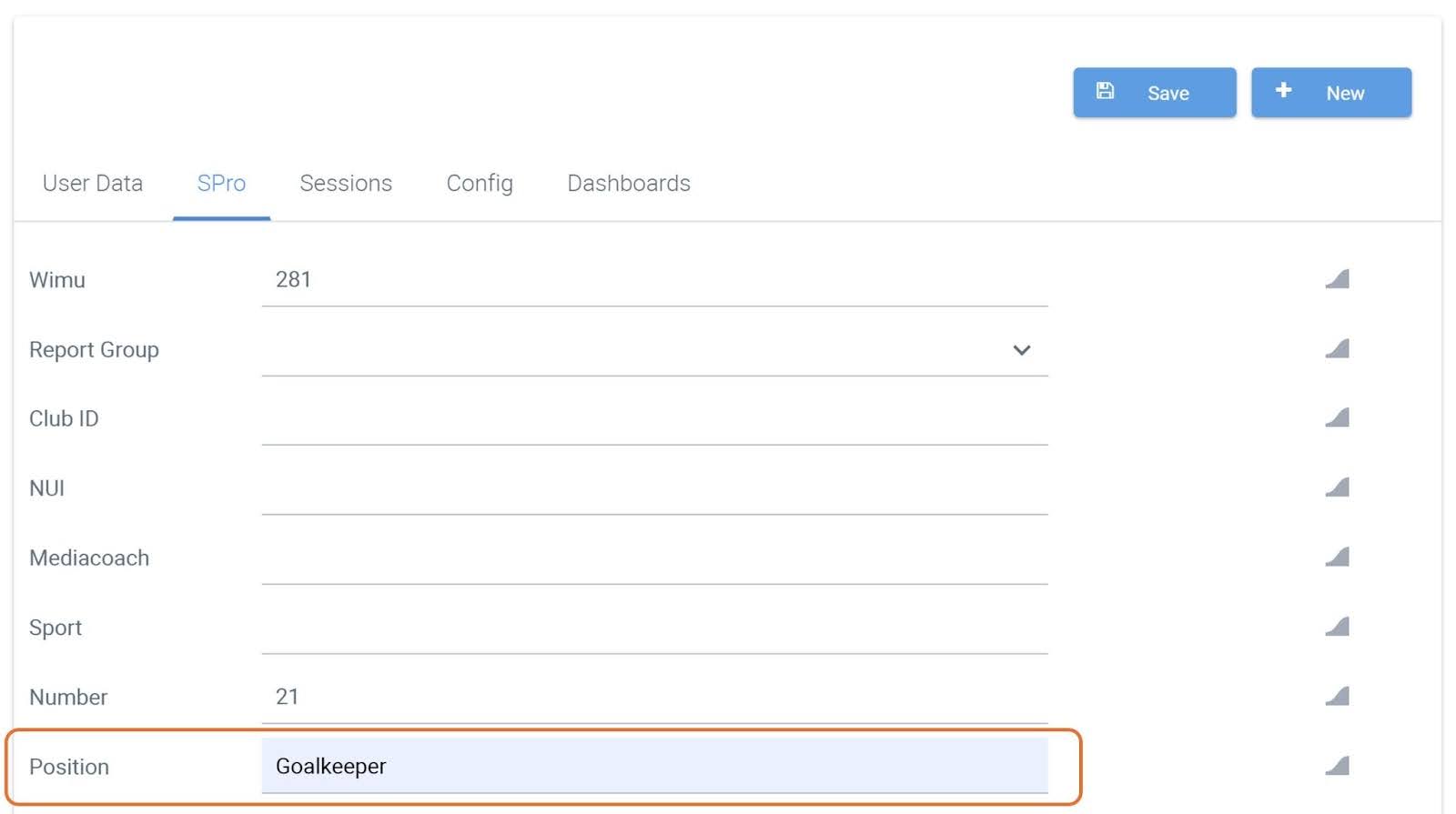This screenshot has height=814, width=1456.
Task: Click the triangle icon beside Sport row
Action: coord(1337,628)
